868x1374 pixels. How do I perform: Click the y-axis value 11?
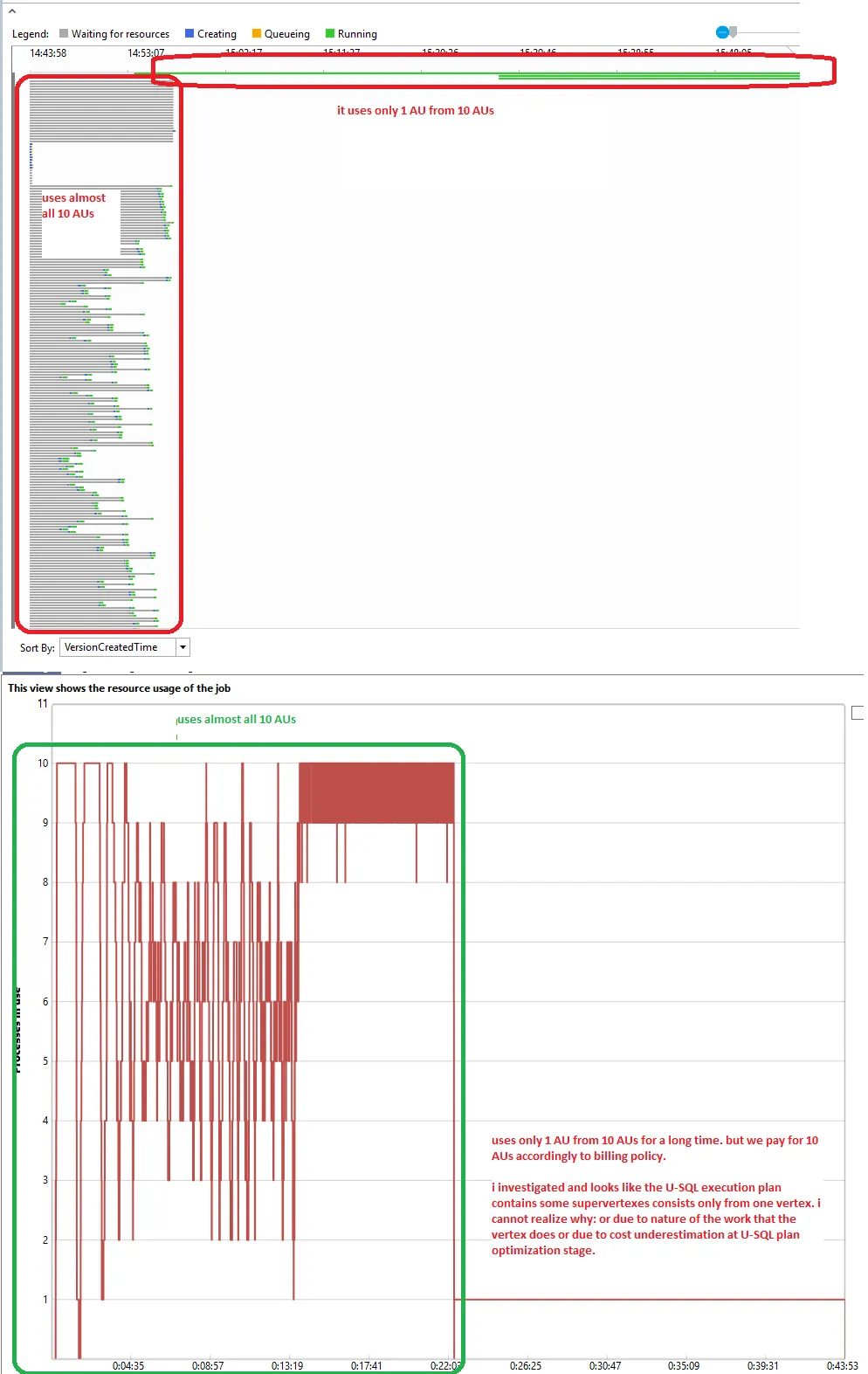pyautogui.click(x=43, y=703)
